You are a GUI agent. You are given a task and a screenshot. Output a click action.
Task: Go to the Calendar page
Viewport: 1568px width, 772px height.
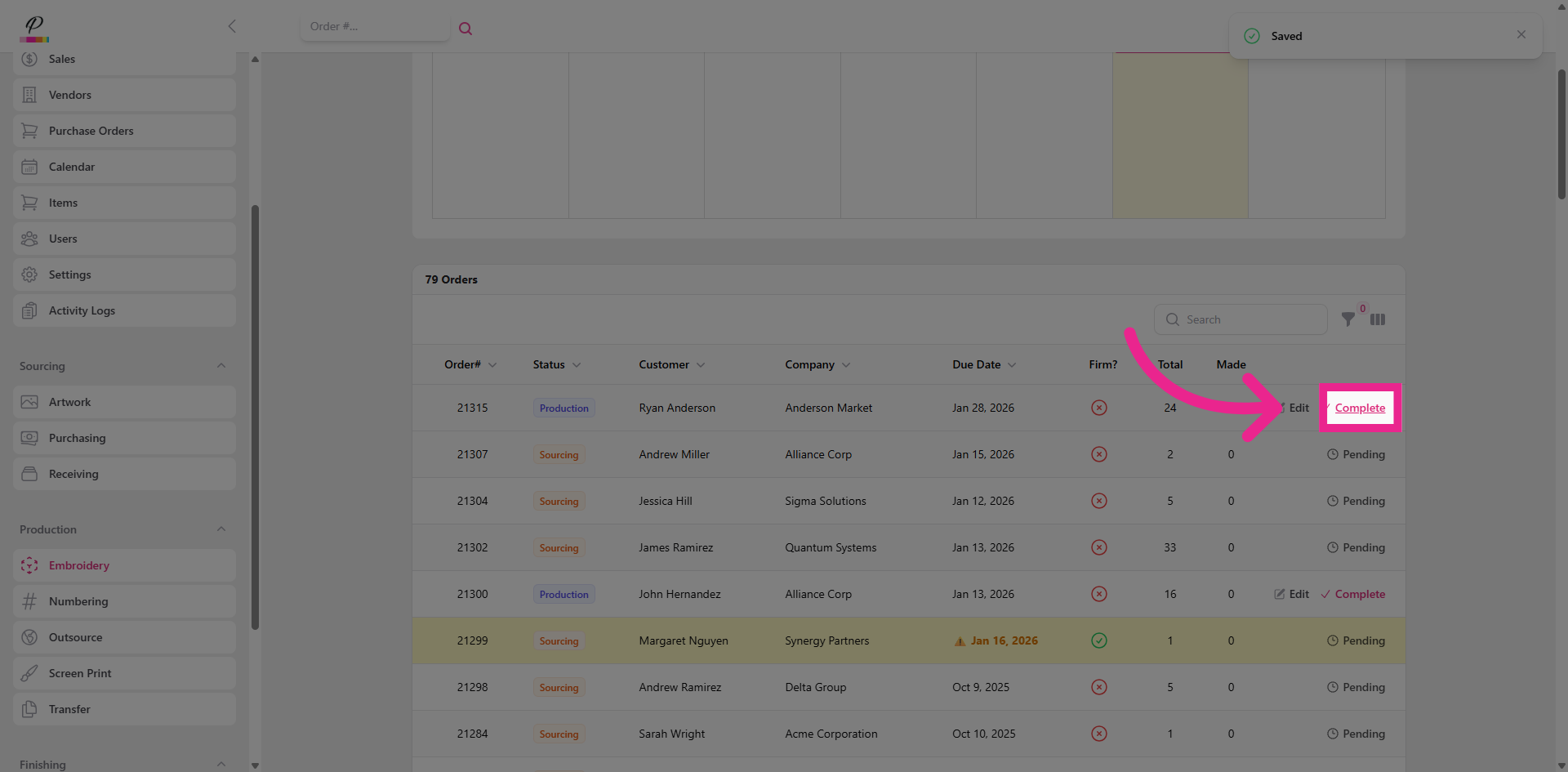[x=72, y=167]
